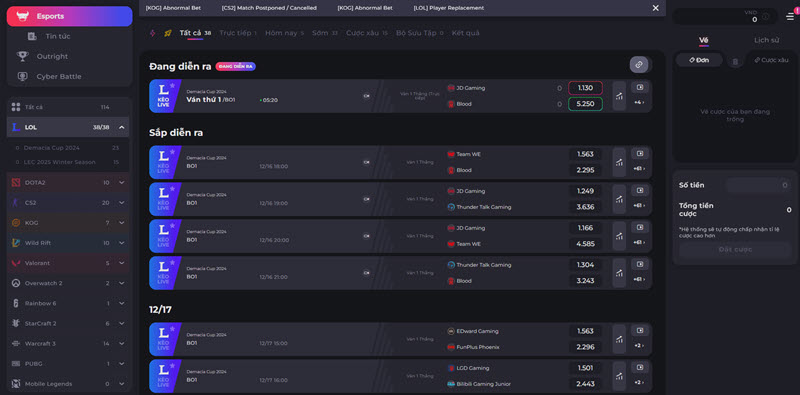800x395 pixels.
Task: Close the announcements ticker bar
Action: coord(656,8)
